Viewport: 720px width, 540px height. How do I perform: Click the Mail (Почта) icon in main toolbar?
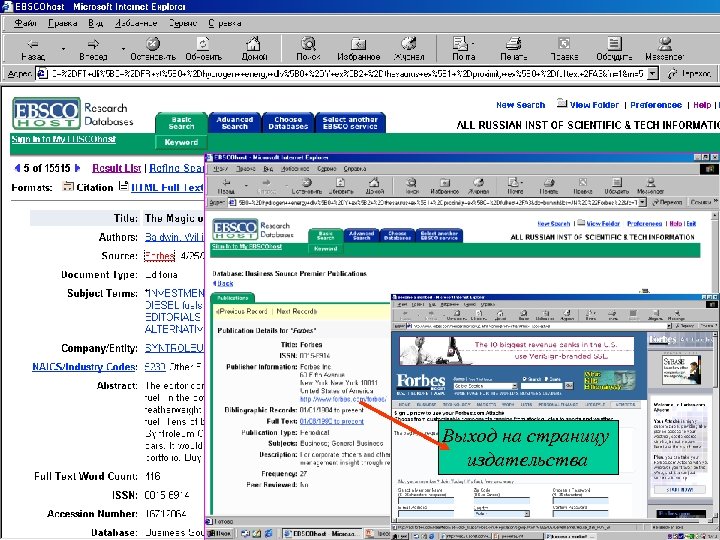[x=463, y=49]
